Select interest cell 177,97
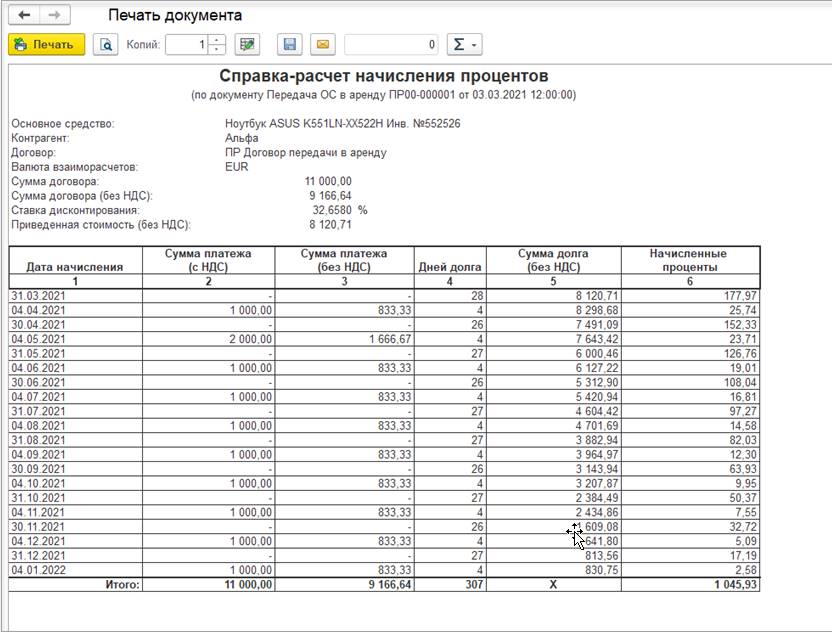 (690, 296)
